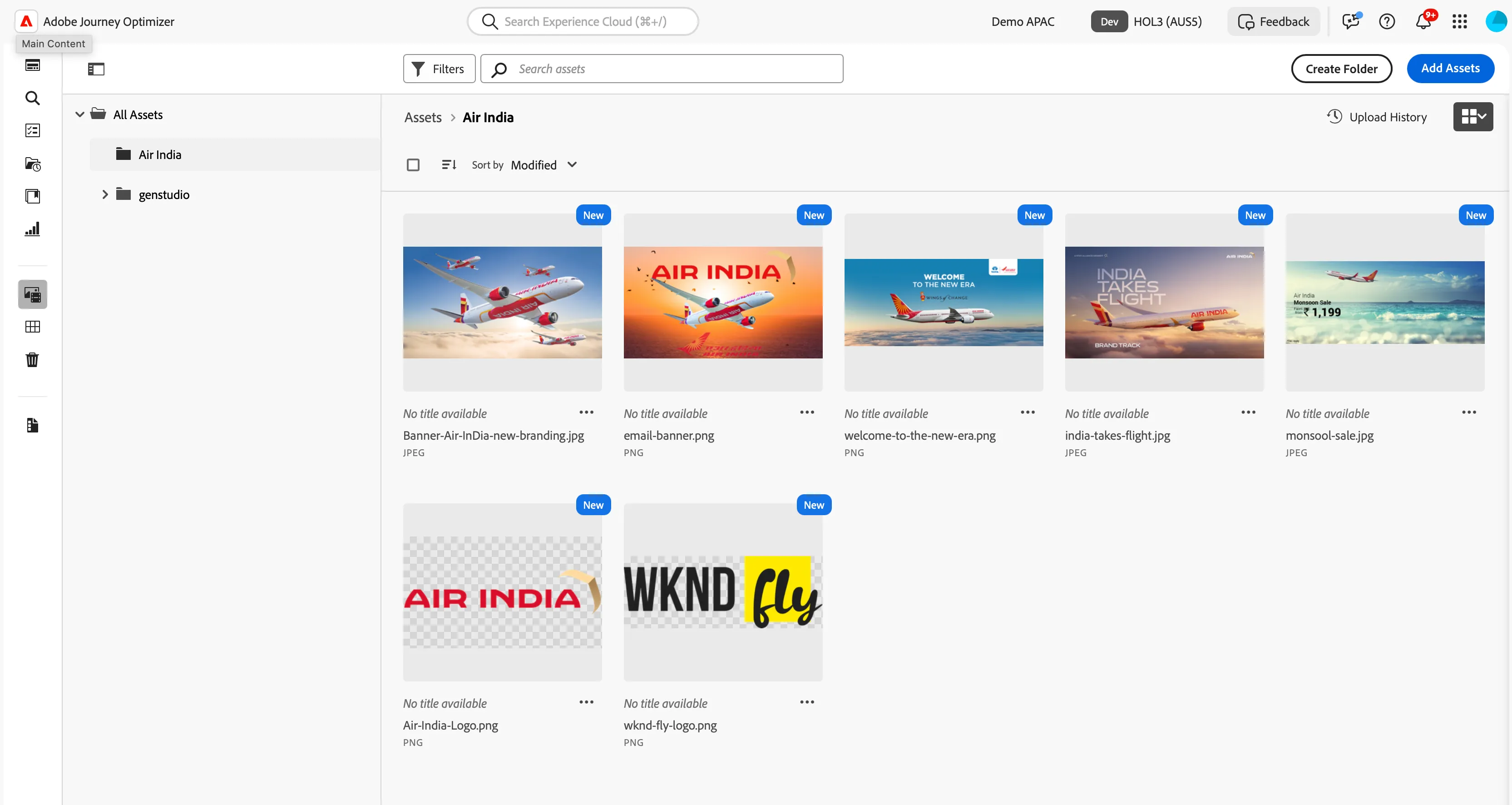Open the checklist tasks icon in sidebar
The width and height of the screenshot is (1512, 805).
33,130
